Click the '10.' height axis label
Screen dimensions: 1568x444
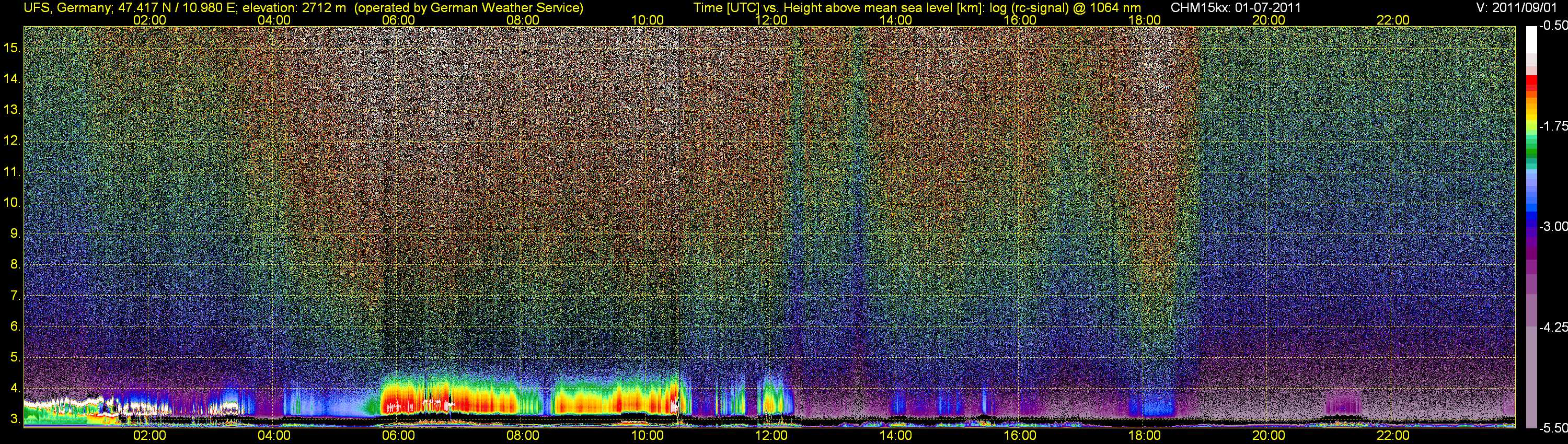[12, 203]
